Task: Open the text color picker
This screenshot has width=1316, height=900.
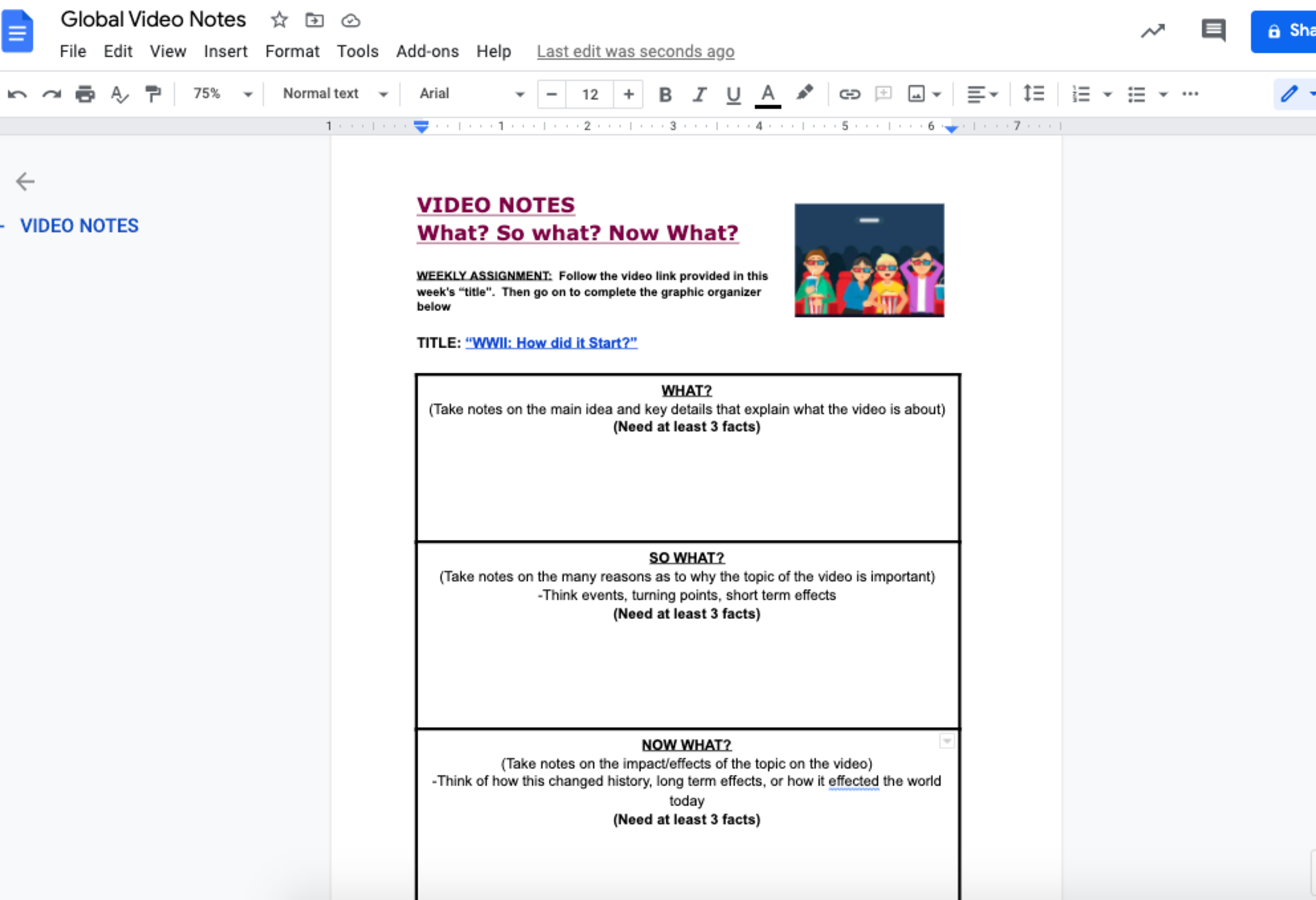Action: click(767, 94)
